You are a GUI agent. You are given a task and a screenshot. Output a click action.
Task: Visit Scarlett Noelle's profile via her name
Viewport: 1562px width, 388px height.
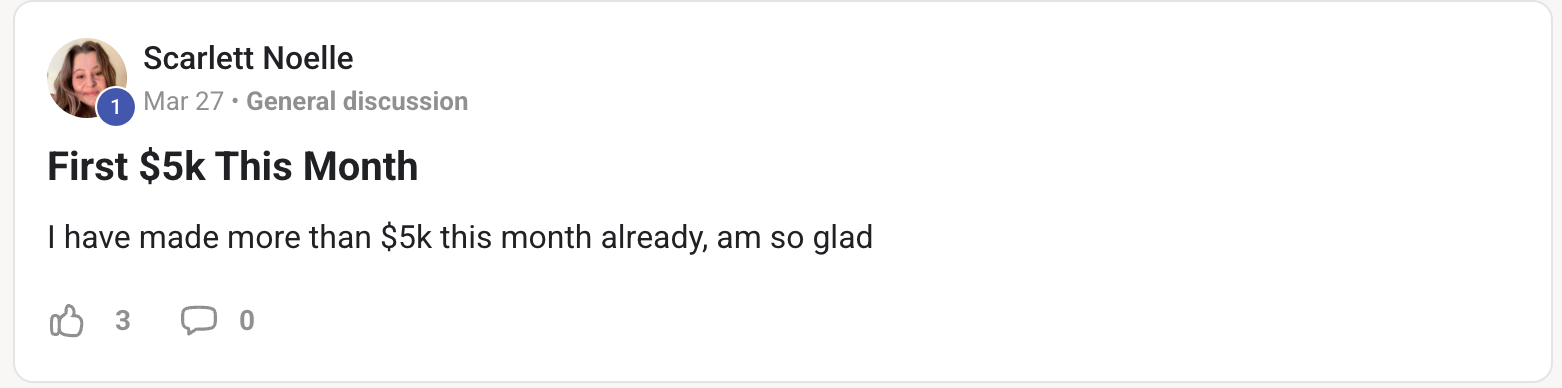pos(248,58)
